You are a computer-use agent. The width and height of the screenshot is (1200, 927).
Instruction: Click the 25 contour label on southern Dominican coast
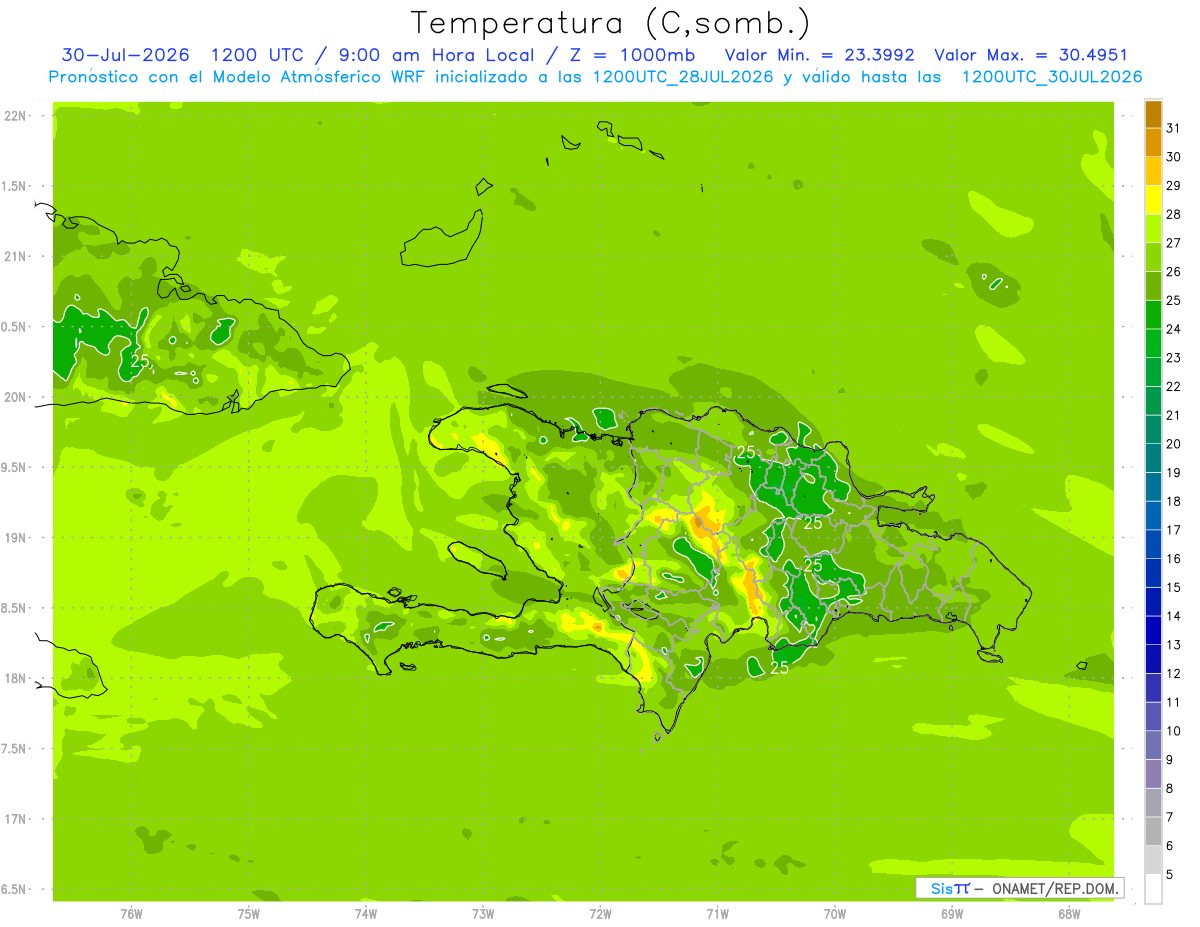779,668
